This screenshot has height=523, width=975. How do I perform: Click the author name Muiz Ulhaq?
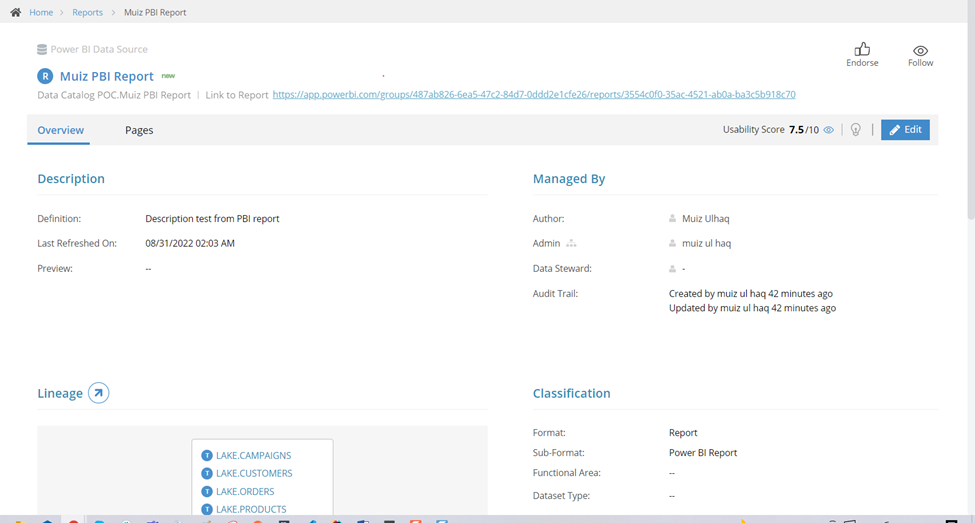[706, 218]
